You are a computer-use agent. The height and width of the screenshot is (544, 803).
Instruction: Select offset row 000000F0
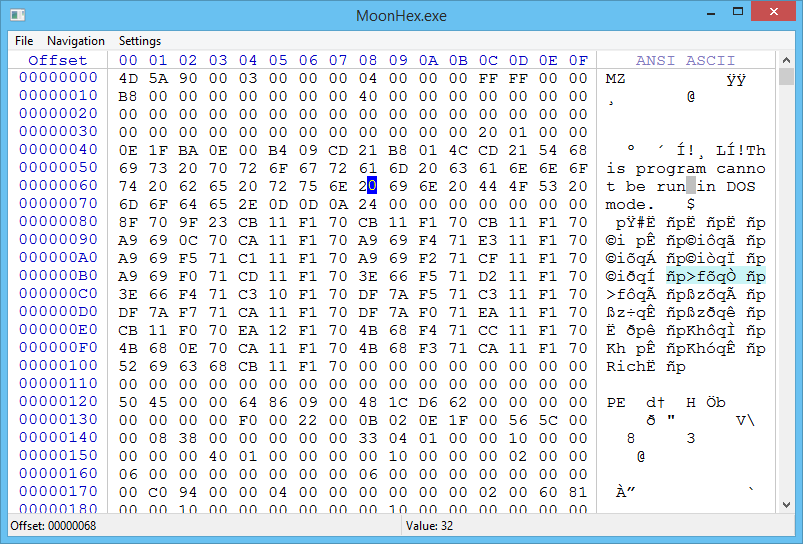pos(58,348)
